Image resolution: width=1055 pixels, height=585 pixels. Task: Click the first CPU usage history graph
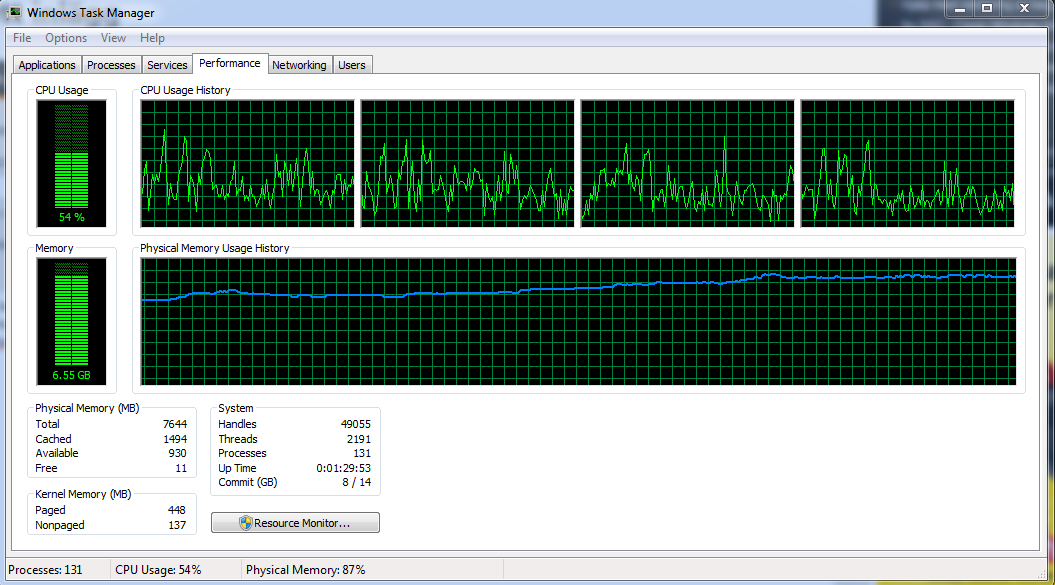coord(247,164)
